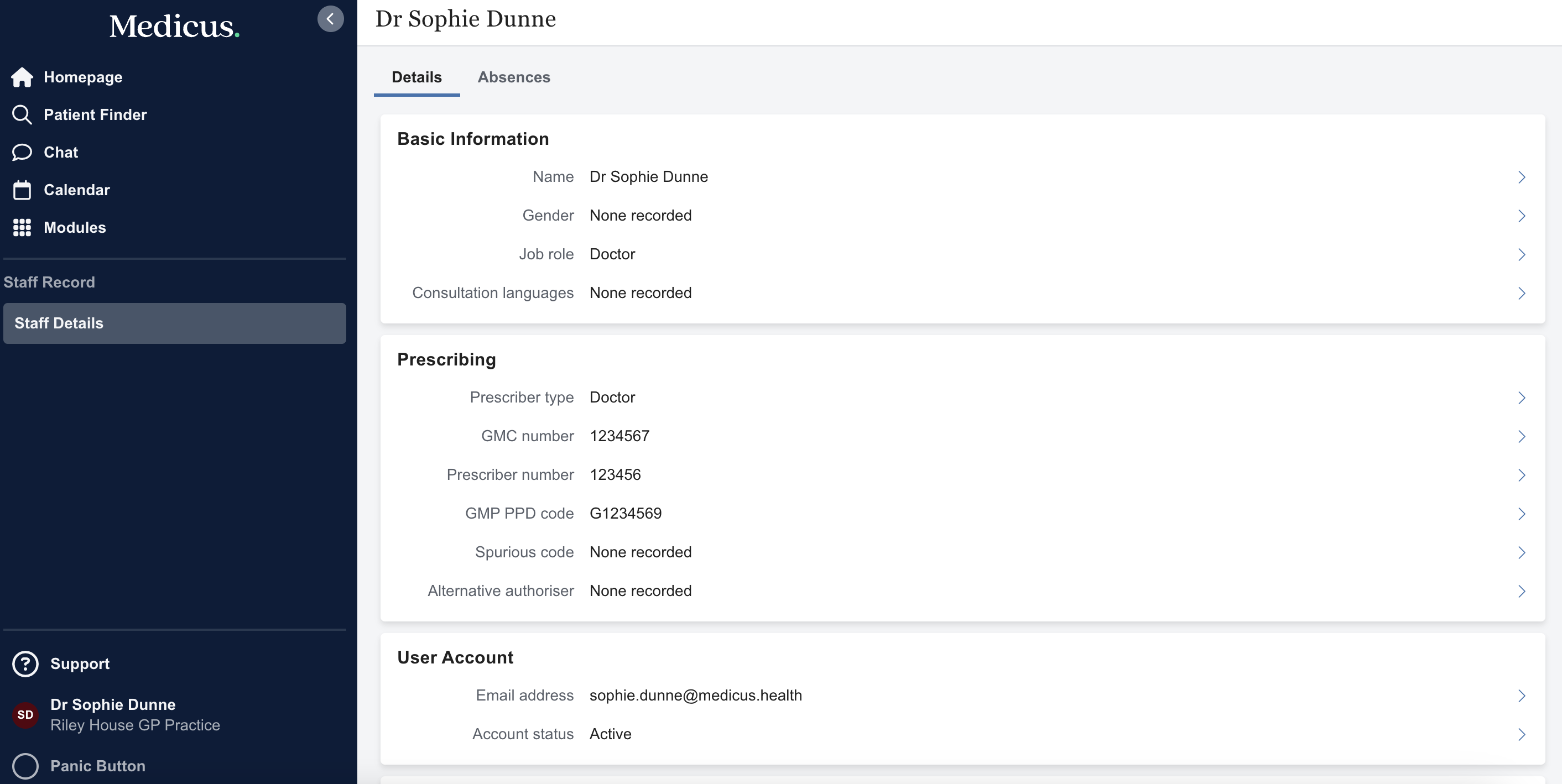Screen dimensions: 1562x784
Task: Click the Prescriber number value 123456
Action: pos(615,475)
